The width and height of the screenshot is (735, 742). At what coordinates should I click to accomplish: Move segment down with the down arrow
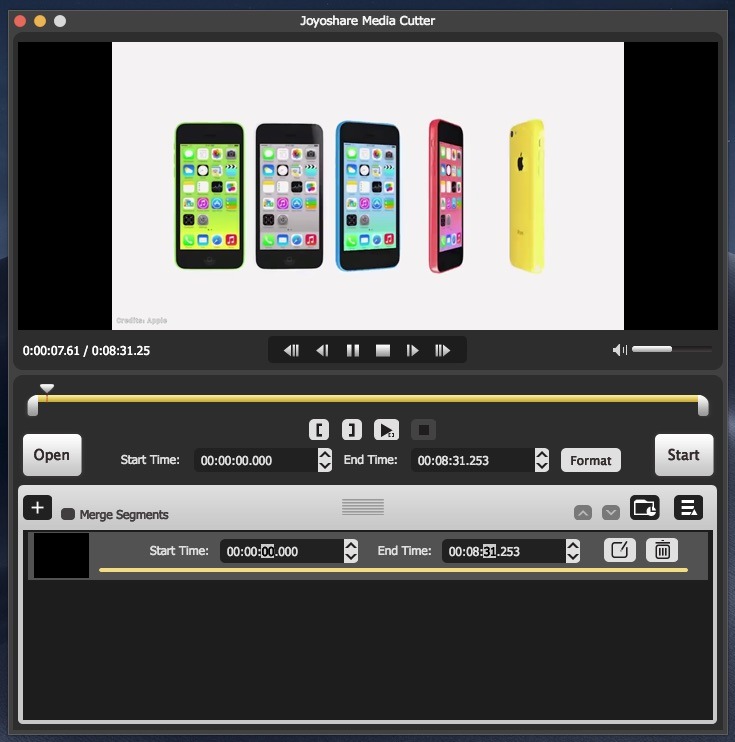[611, 513]
